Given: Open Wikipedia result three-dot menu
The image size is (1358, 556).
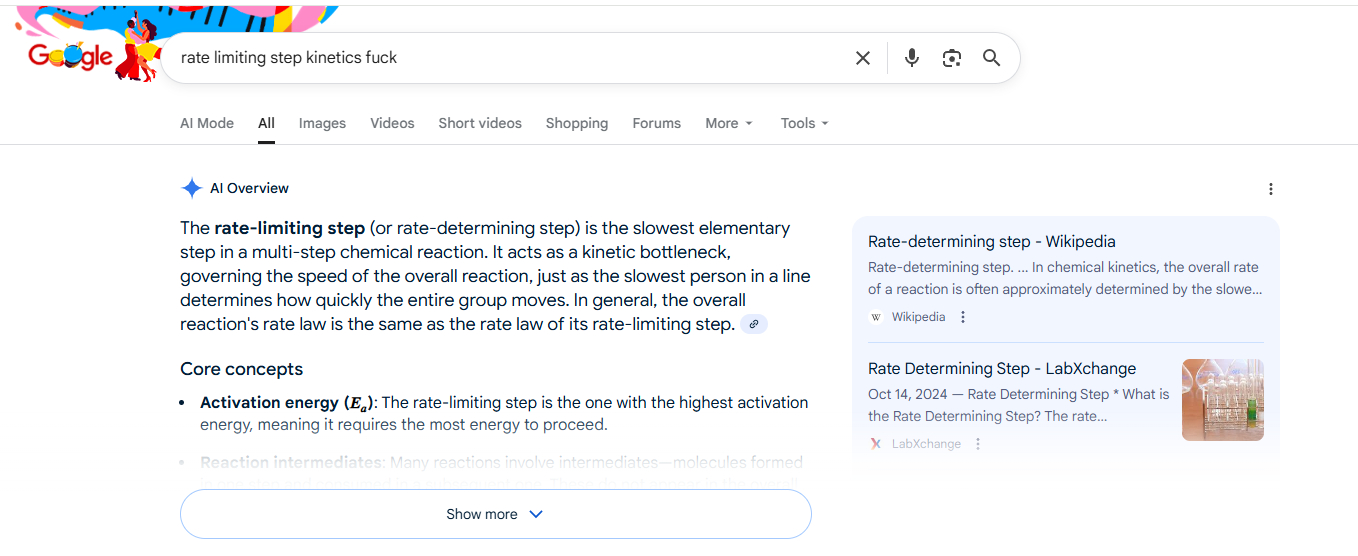Looking at the screenshot, I should pos(963,317).
